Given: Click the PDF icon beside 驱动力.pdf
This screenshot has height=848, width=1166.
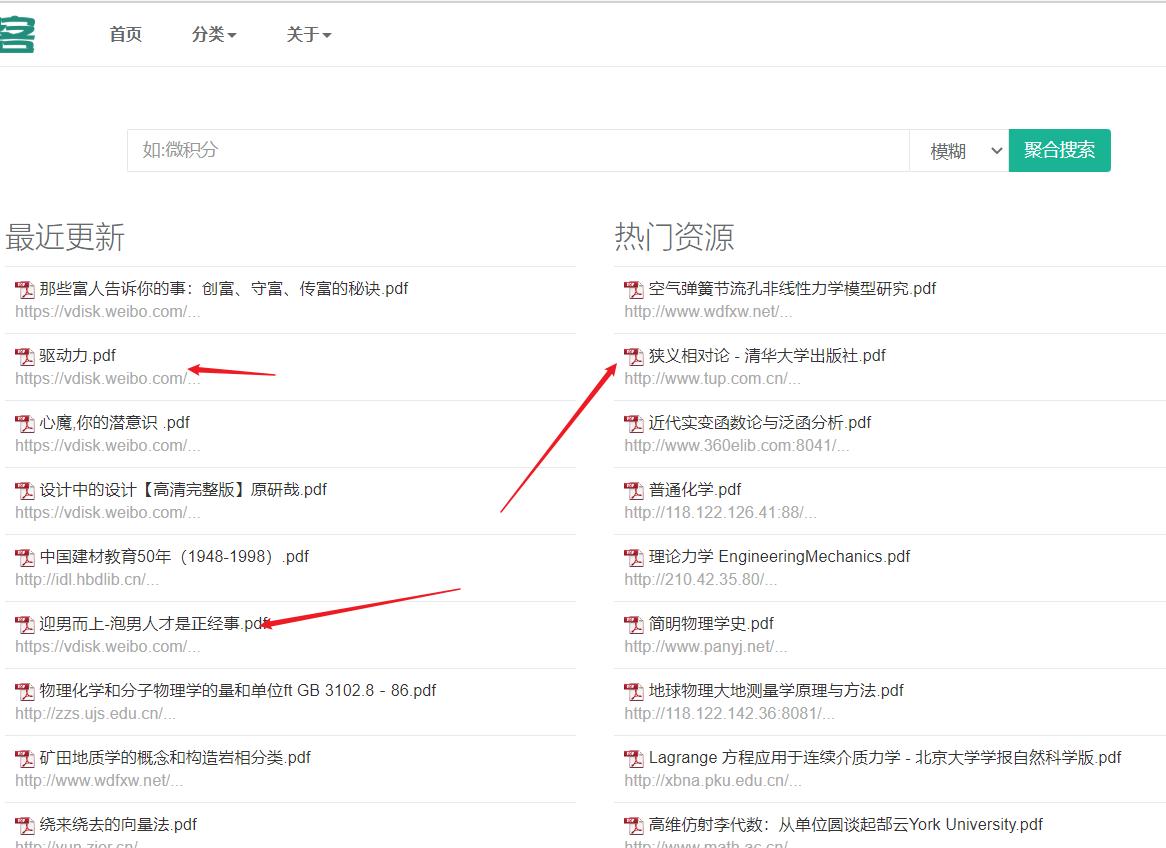Looking at the screenshot, I should coord(23,356).
